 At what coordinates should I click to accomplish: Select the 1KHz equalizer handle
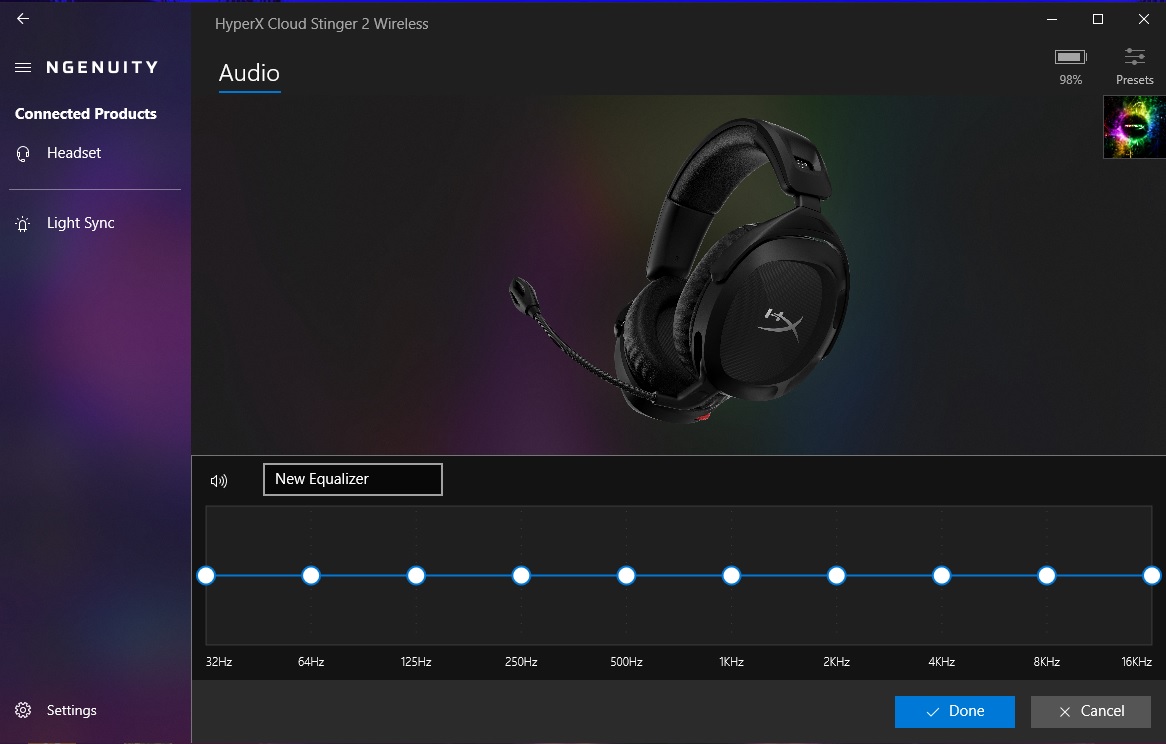(731, 575)
